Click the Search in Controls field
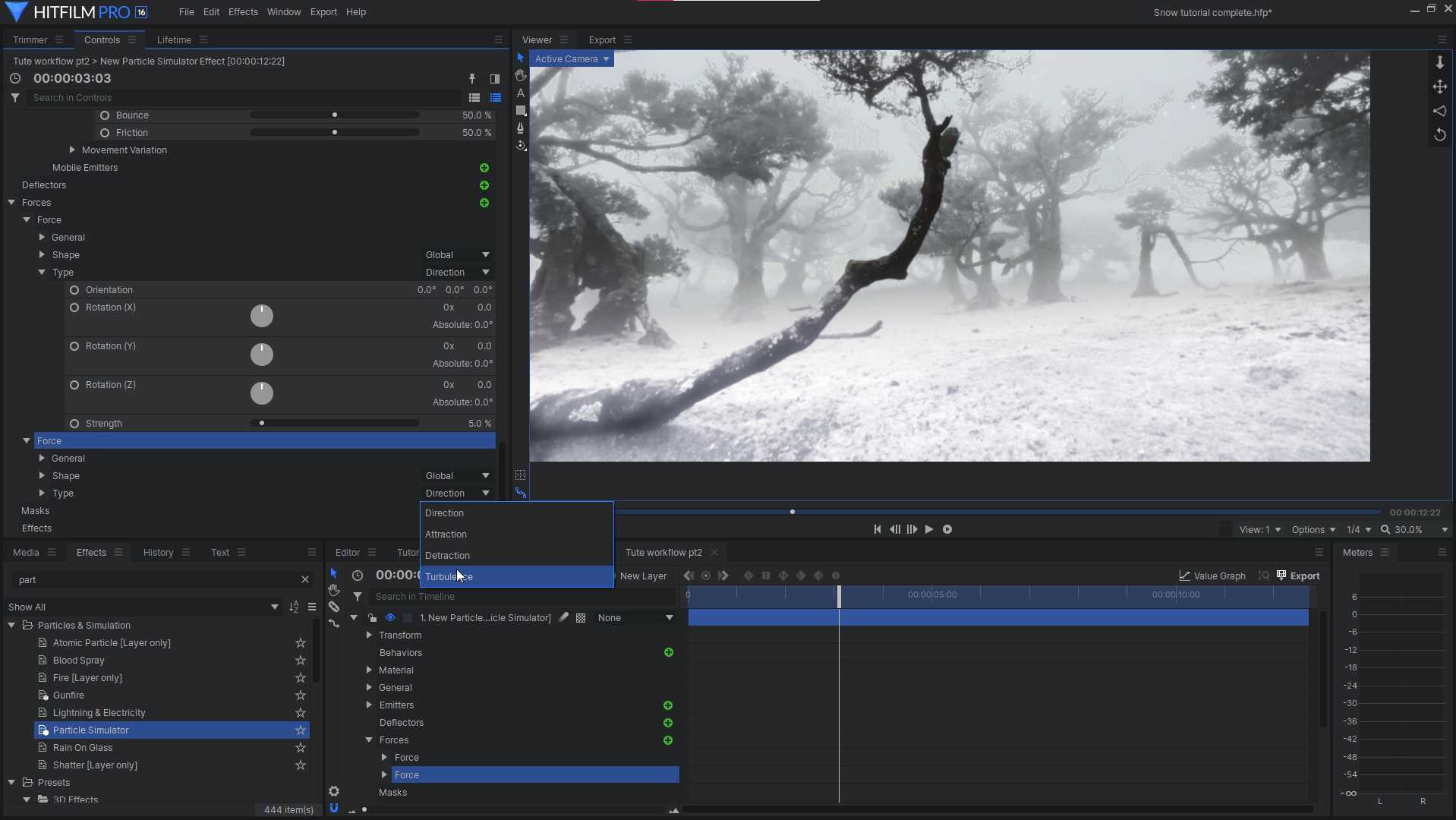 point(244,97)
